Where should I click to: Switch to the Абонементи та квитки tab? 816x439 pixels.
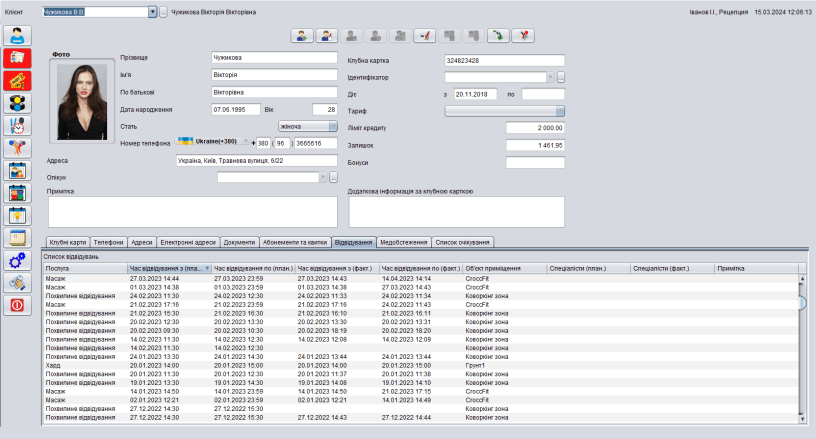tap(295, 242)
